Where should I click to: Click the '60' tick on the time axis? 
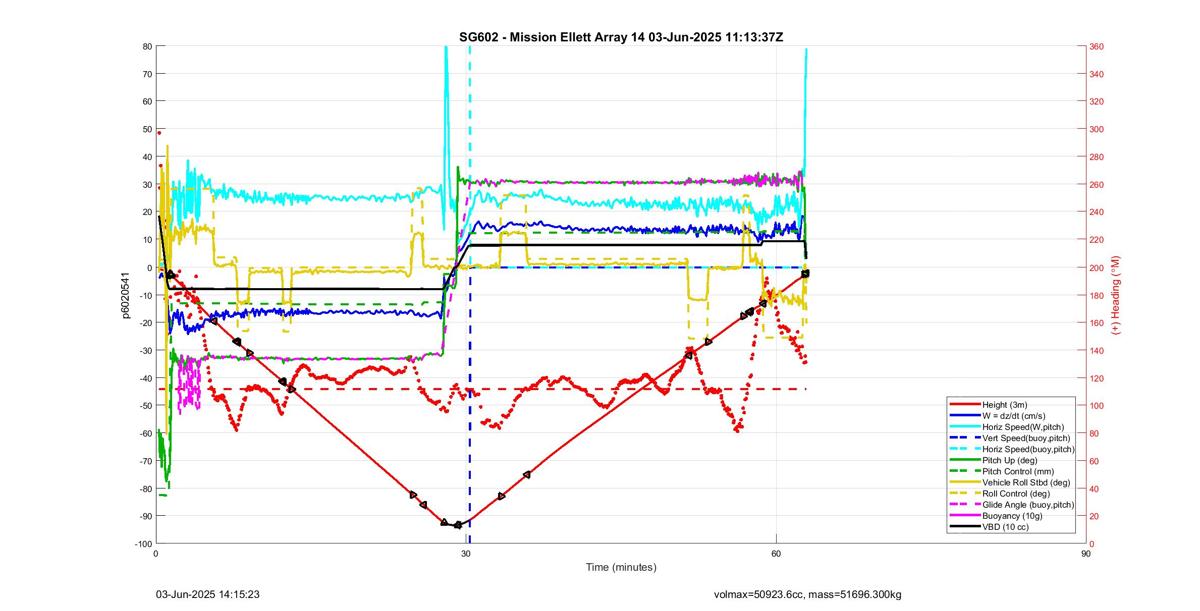pyautogui.click(x=776, y=553)
